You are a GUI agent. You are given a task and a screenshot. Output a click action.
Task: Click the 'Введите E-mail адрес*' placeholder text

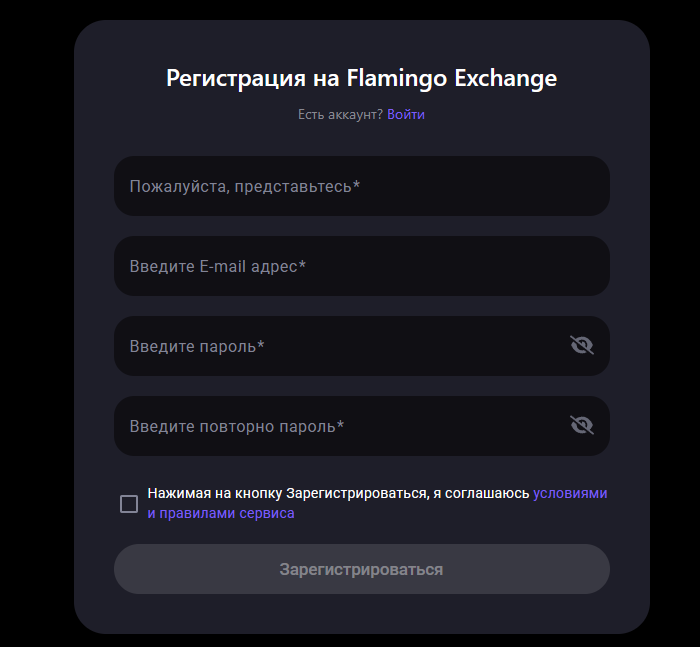218,266
